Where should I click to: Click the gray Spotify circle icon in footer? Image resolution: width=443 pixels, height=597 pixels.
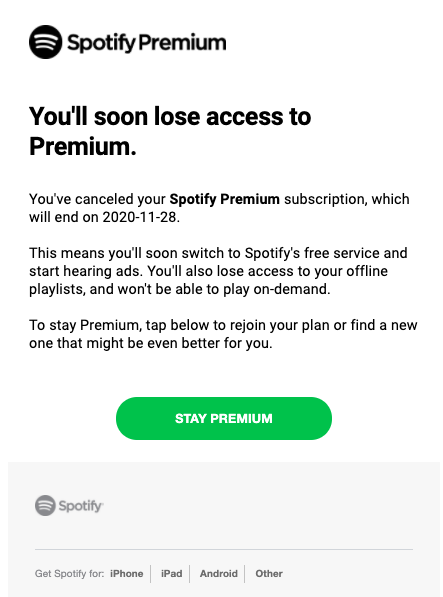45,506
